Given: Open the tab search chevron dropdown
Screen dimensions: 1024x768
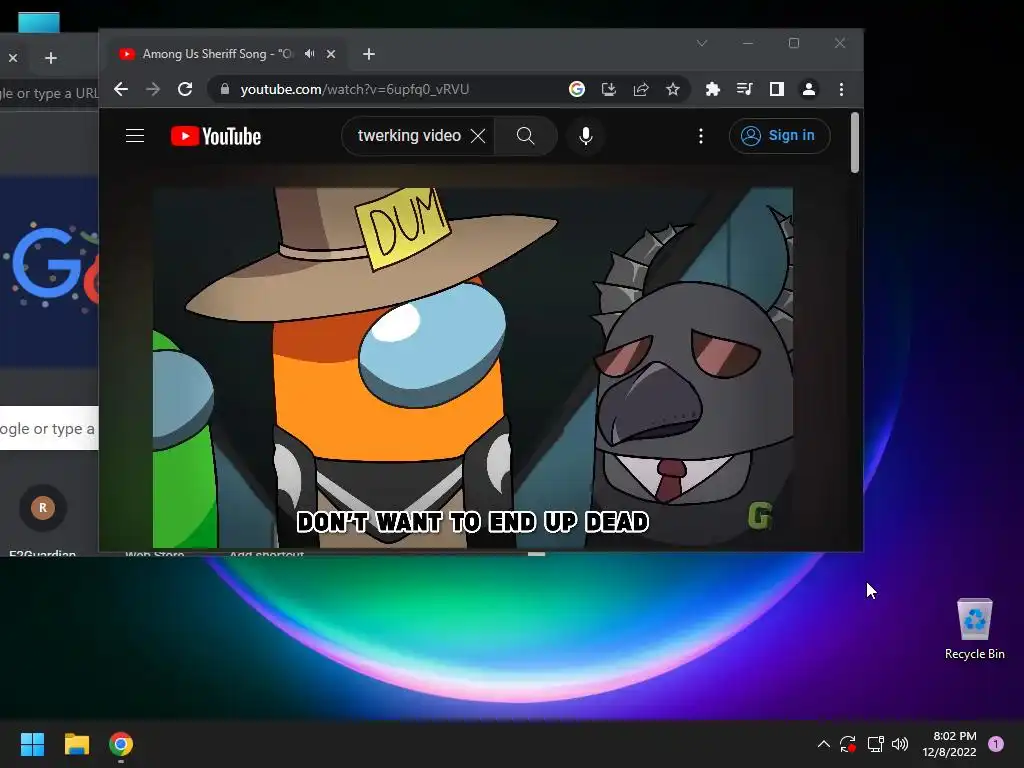Looking at the screenshot, I should (702, 43).
